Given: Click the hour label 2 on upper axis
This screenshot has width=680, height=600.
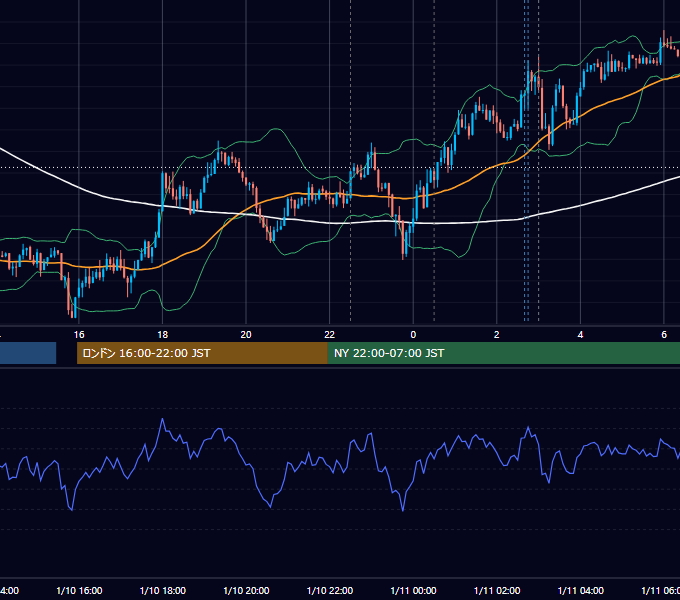Looking at the screenshot, I should tap(497, 335).
